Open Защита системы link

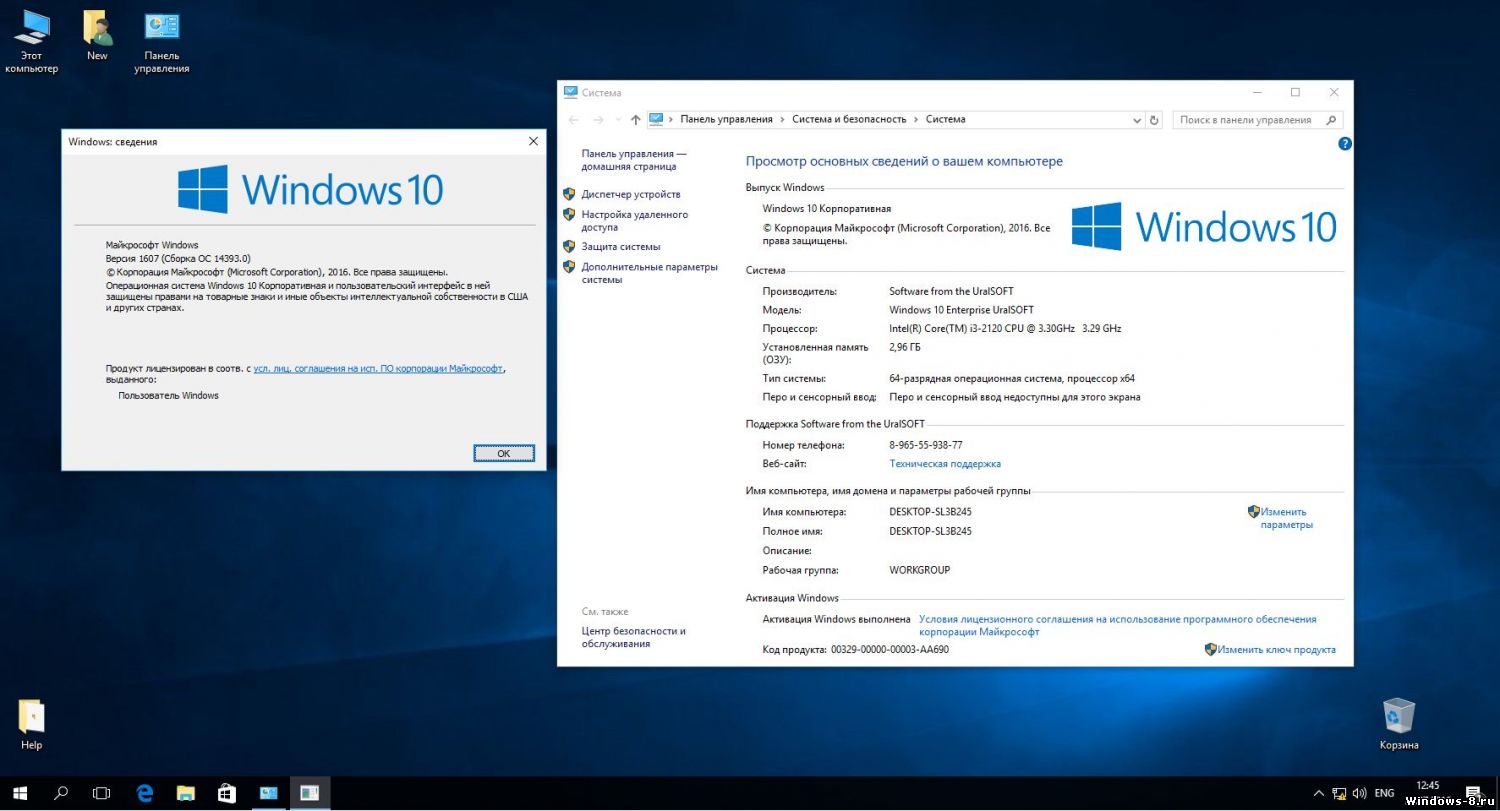point(620,246)
